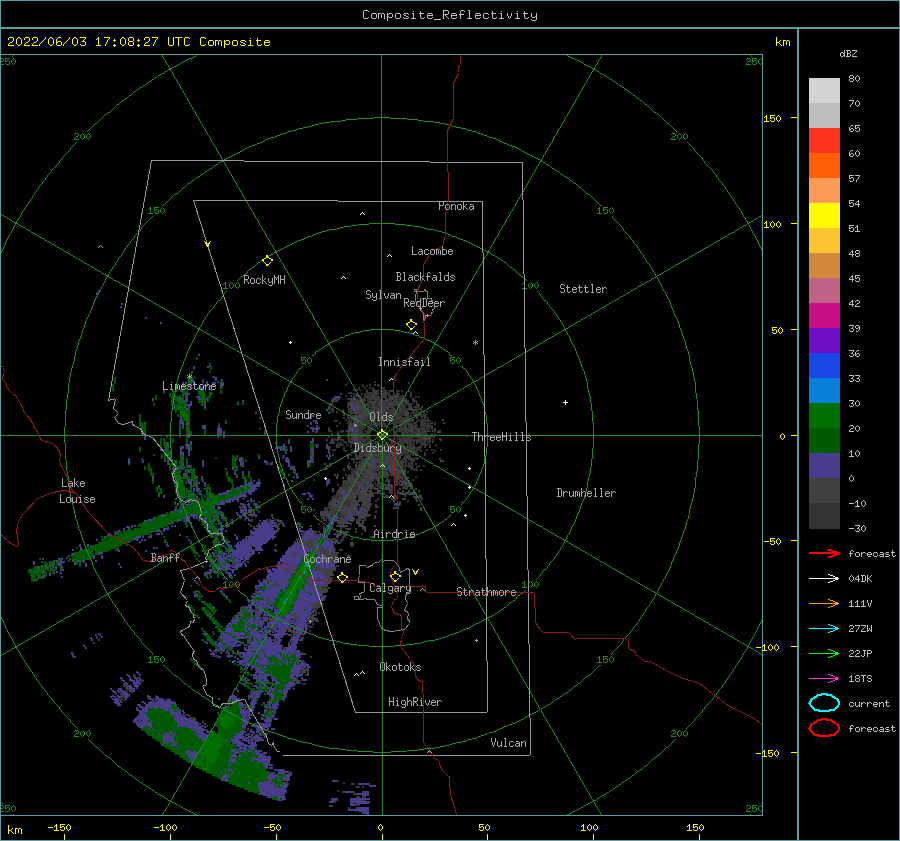Click the Composite_Reflectivity title text
The width and height of the screenshot is (900, 841).
pyautogui.click(x=449, y=15)
